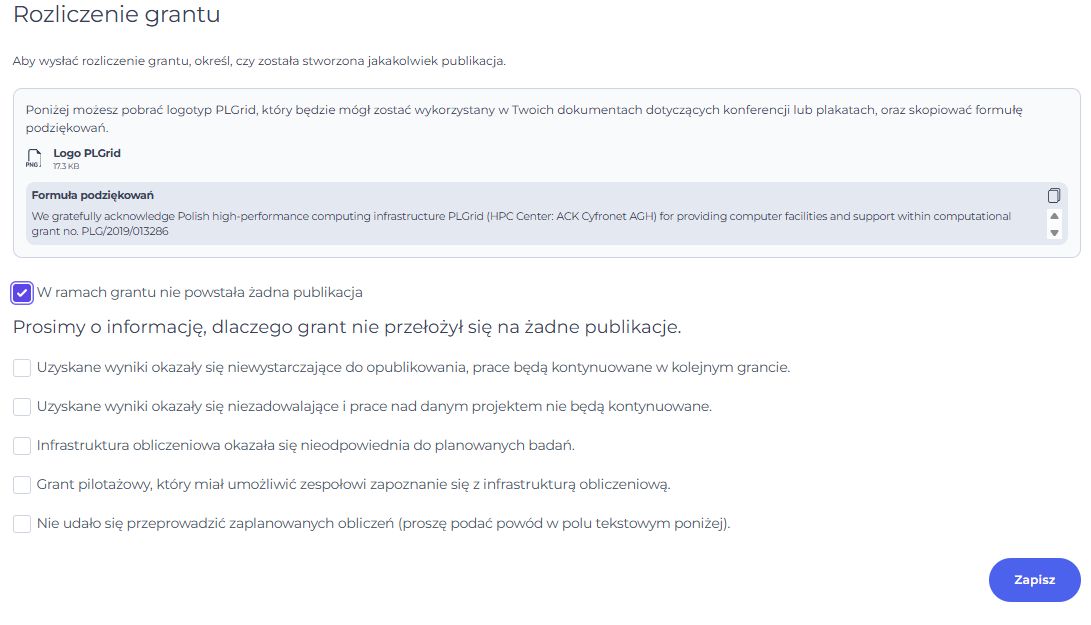Viewport: 1091px width, 625px height.
Task: Click the 'Formuła podziękowań' header
Action: coord(92,195)
